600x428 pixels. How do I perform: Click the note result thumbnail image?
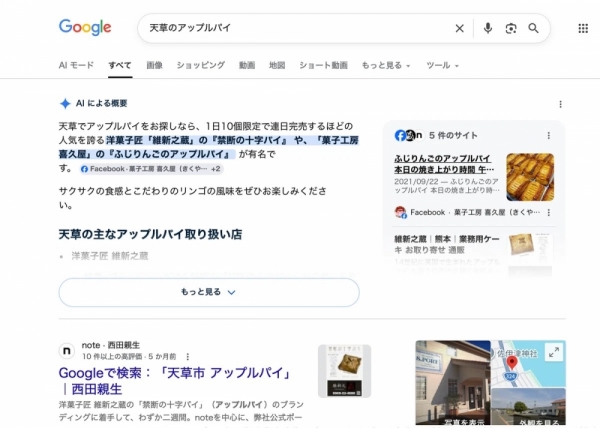344,371
